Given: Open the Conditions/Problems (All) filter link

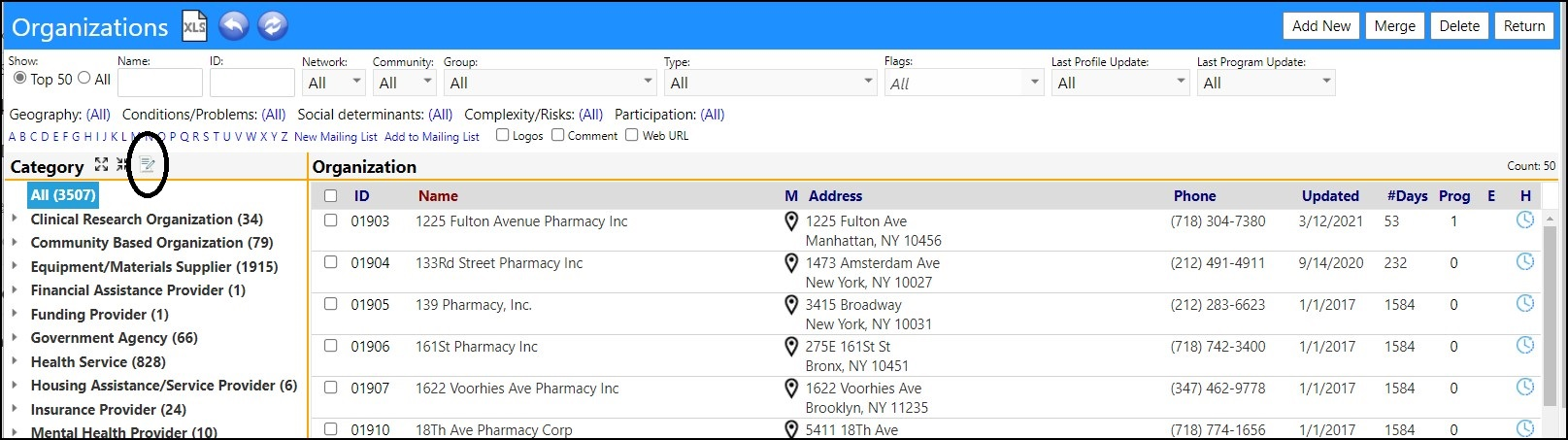Looking at the screenshot, I should click(x=274, y=115).
